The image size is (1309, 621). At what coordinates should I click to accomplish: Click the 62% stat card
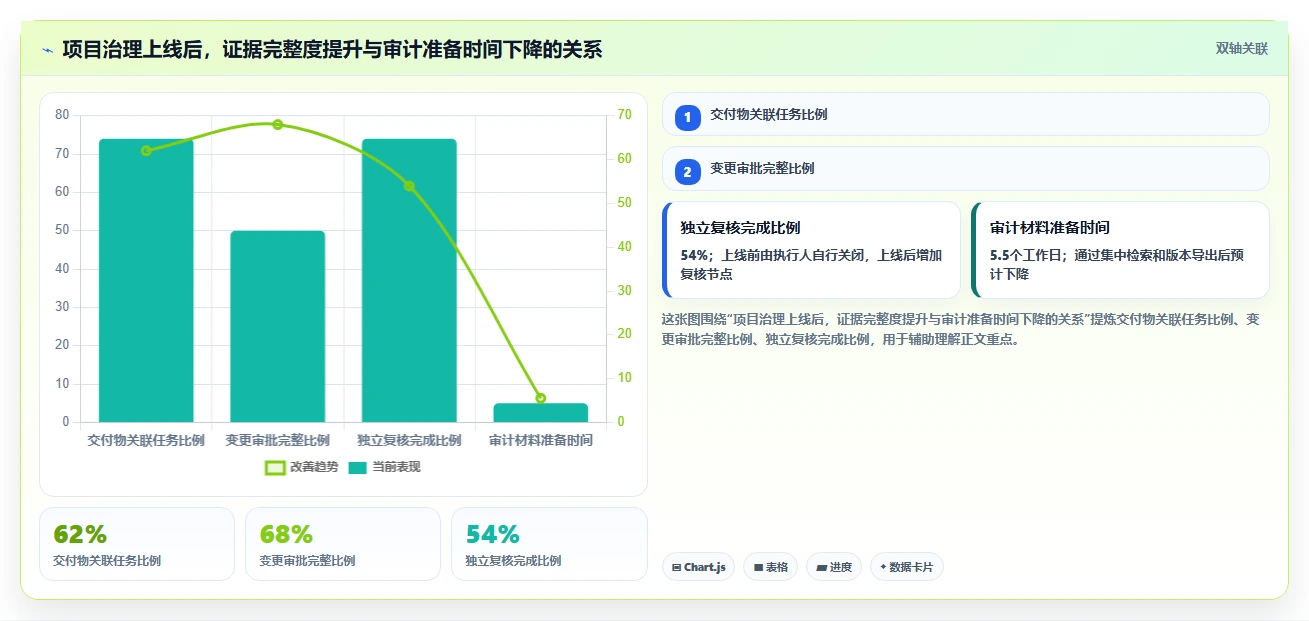(137, 544)
